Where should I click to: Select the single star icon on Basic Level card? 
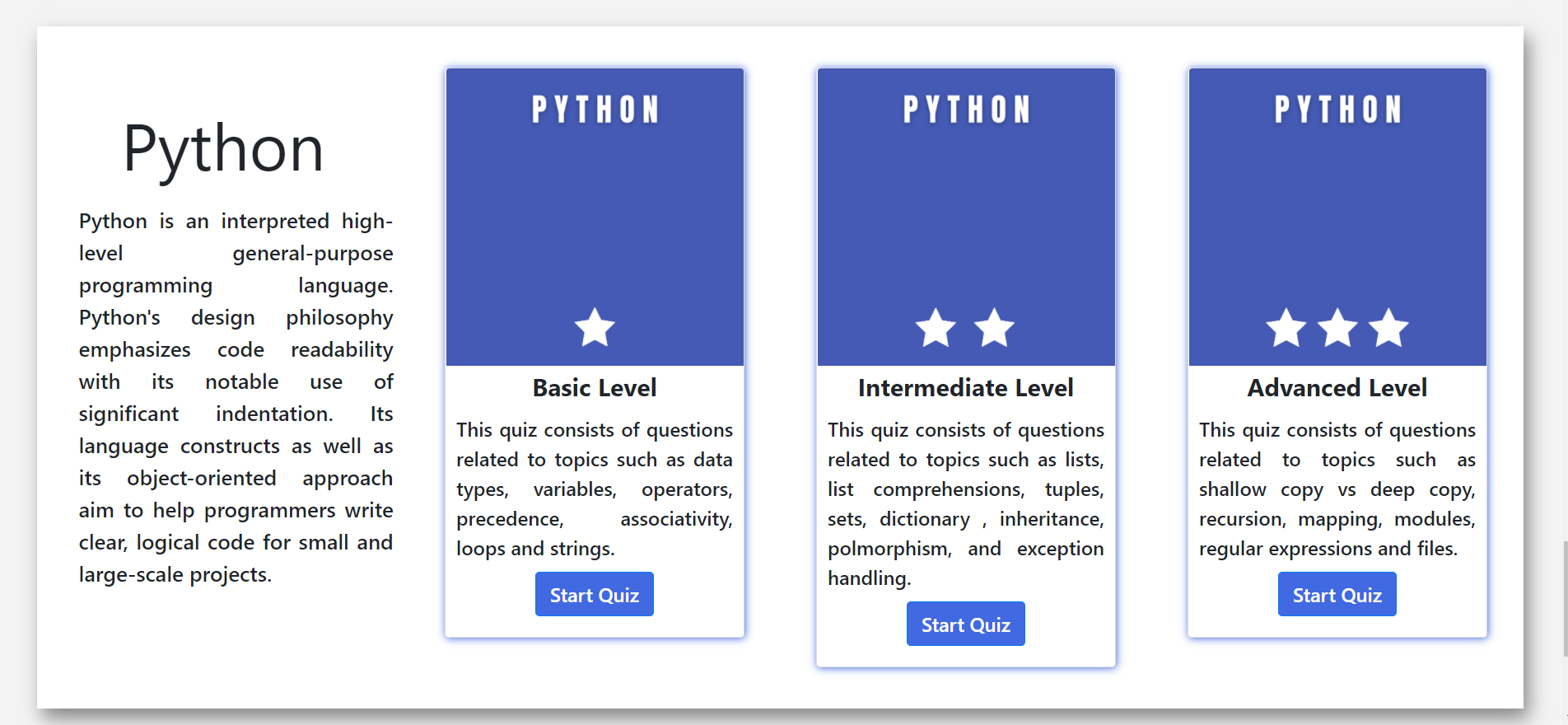595,327
